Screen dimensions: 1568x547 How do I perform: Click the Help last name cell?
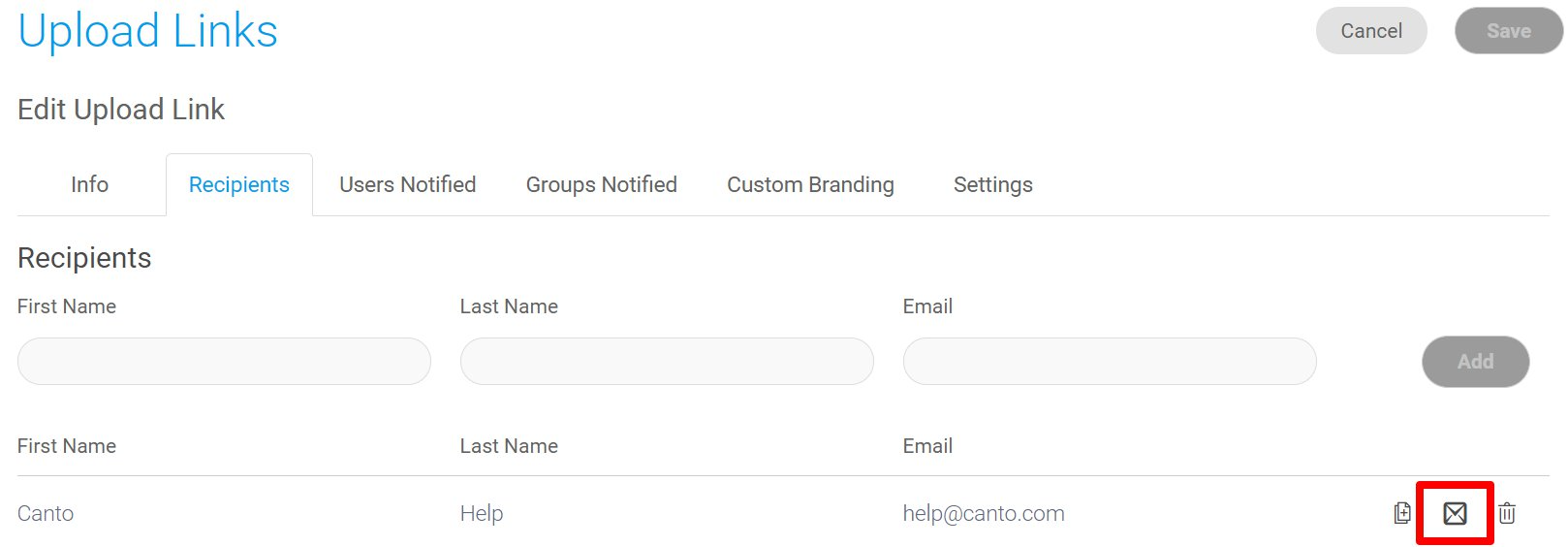482,513
